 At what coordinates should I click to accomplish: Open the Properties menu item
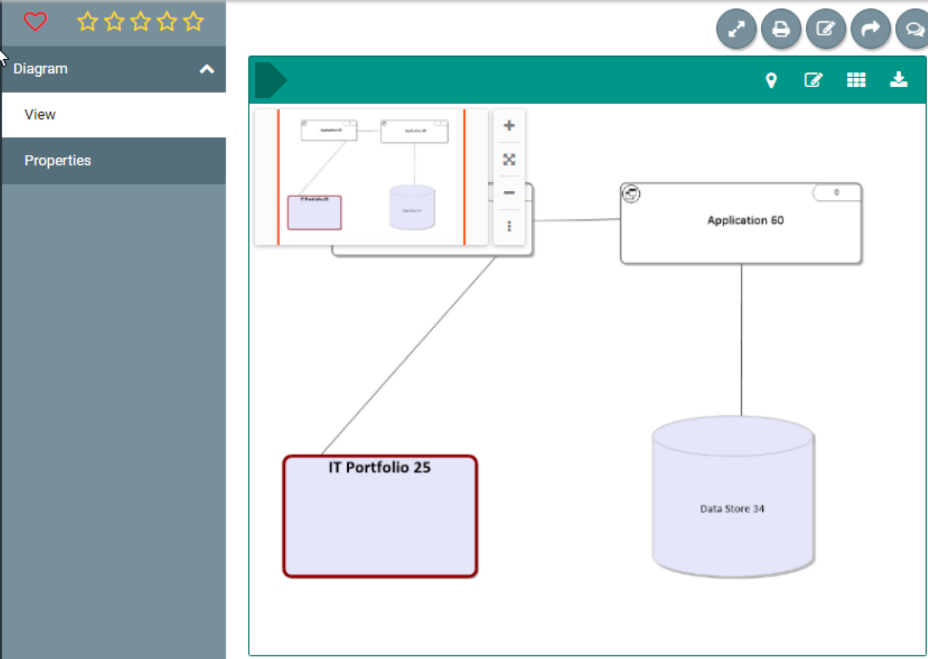point(58,161)
